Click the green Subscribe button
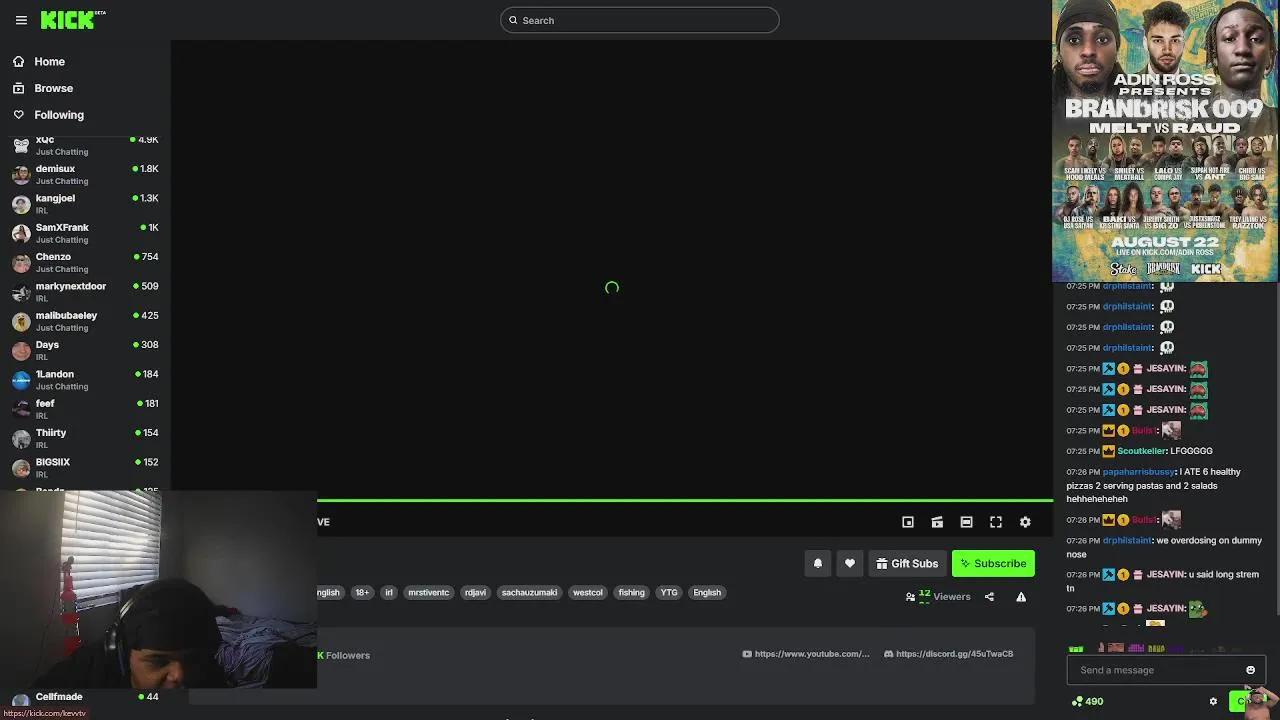Screen dimensions: 1280x720 [x=993, y=563]
